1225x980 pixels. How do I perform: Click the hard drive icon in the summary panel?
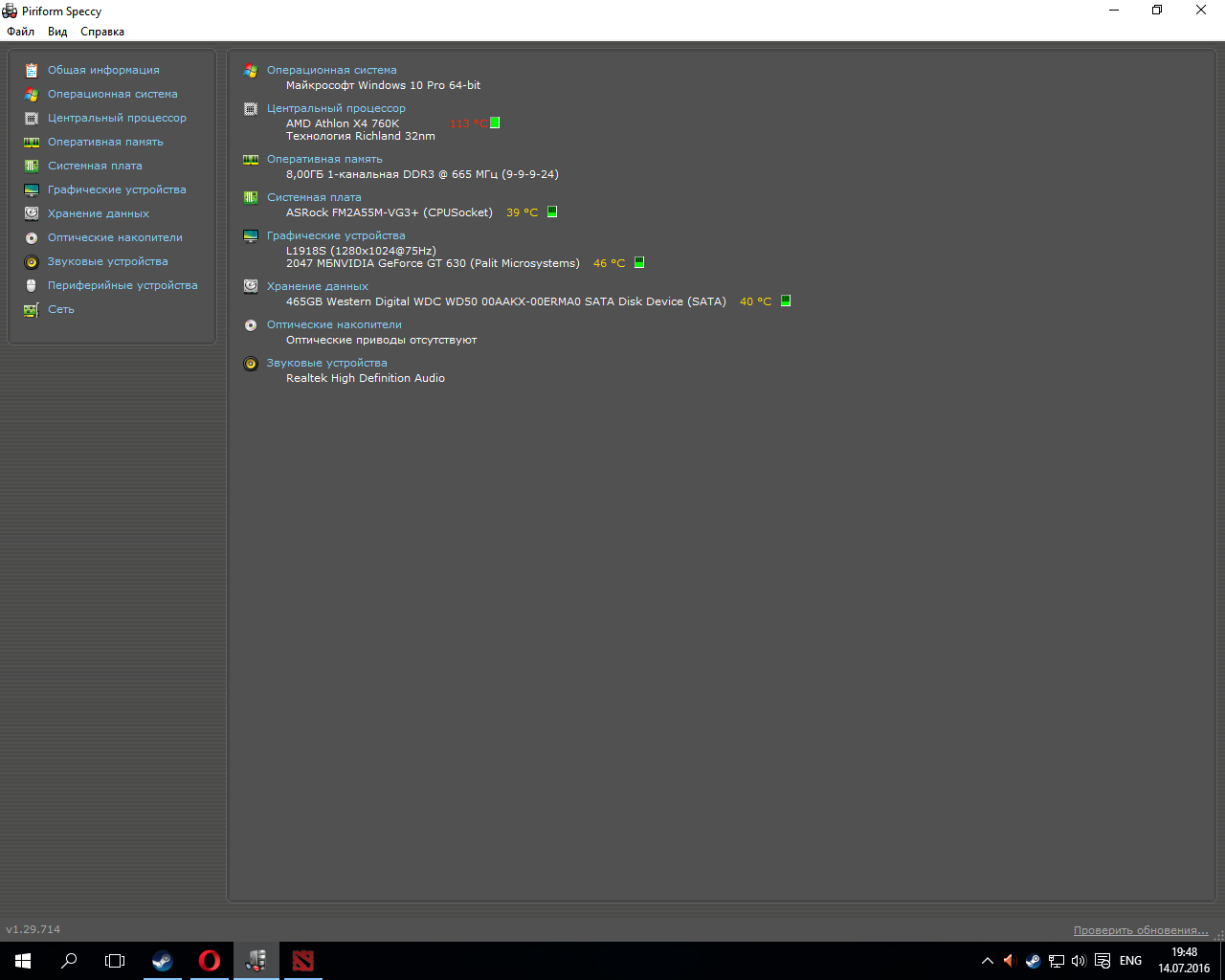(251, 286)
